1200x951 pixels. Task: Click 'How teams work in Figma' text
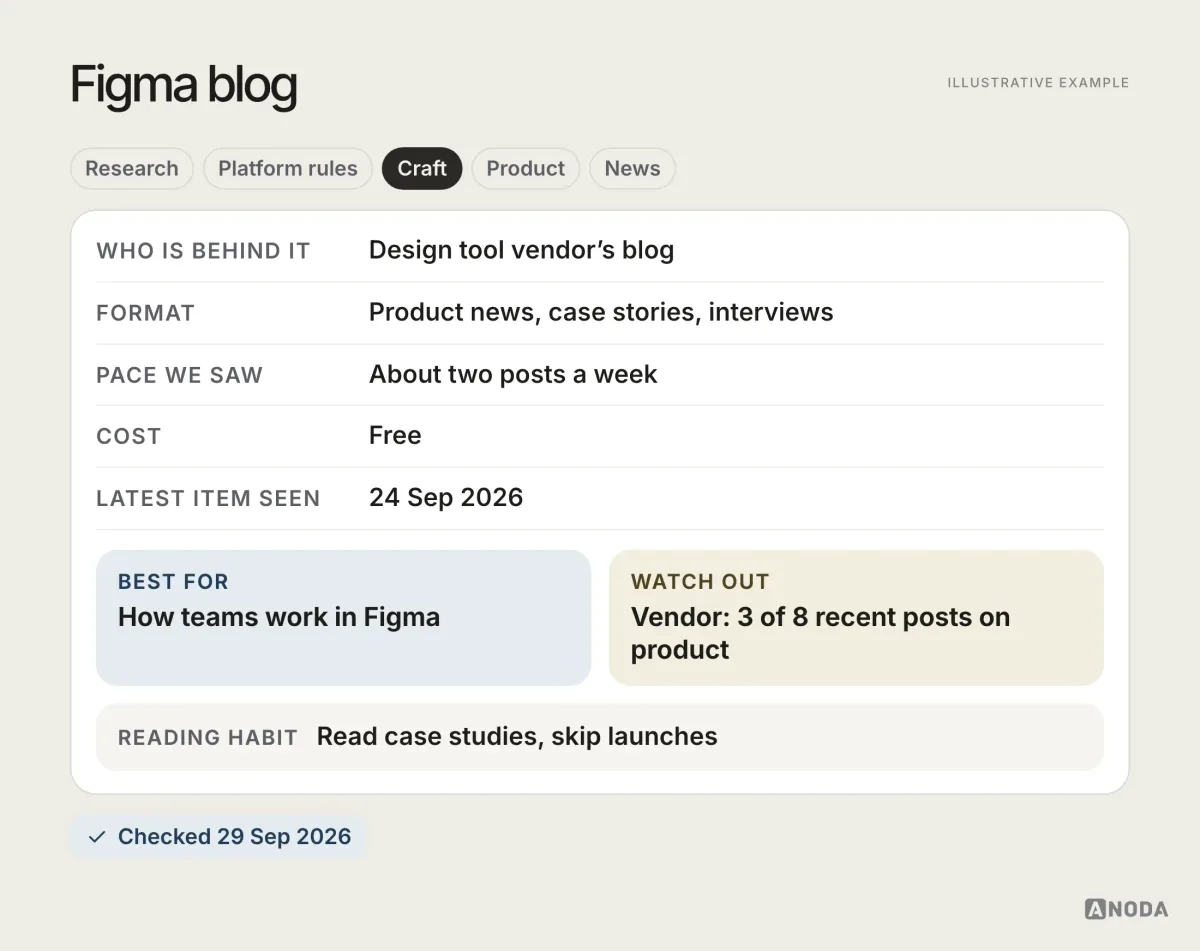click(x=279, y=617)
